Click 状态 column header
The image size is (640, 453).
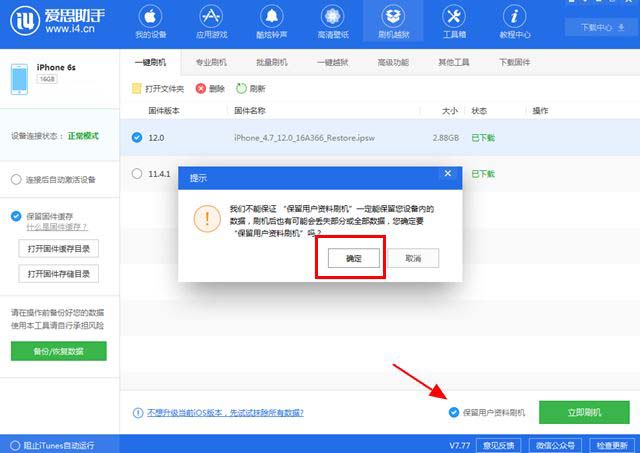pyautogui.click(x=479, y=111)
